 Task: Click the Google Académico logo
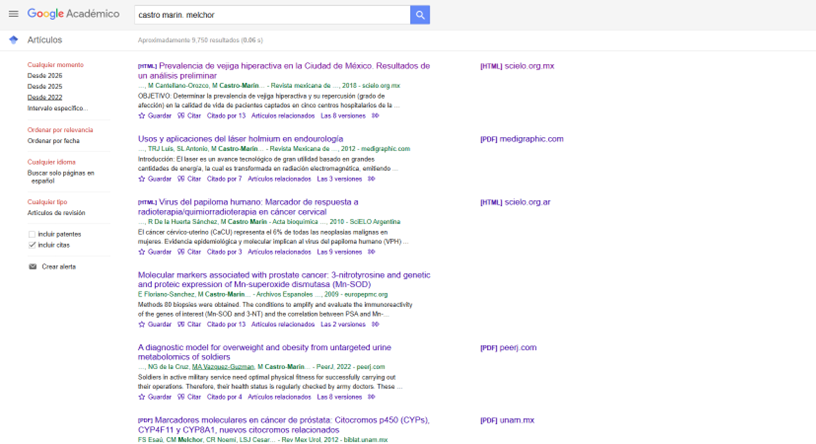(73, 14)
